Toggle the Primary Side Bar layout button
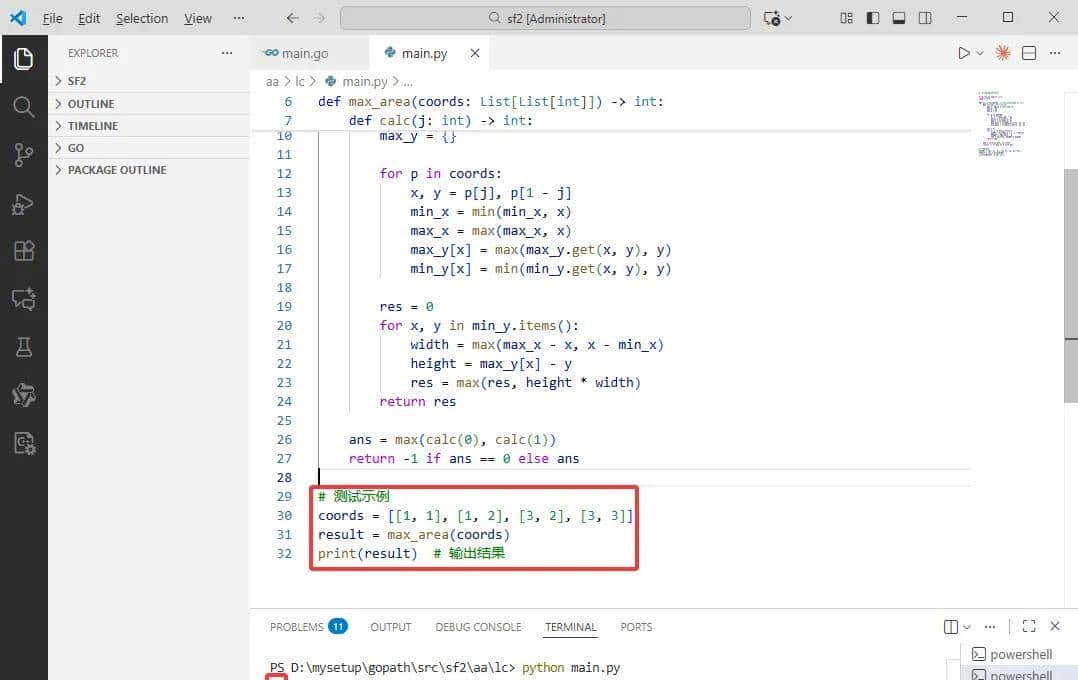 (x=873, y=18)
